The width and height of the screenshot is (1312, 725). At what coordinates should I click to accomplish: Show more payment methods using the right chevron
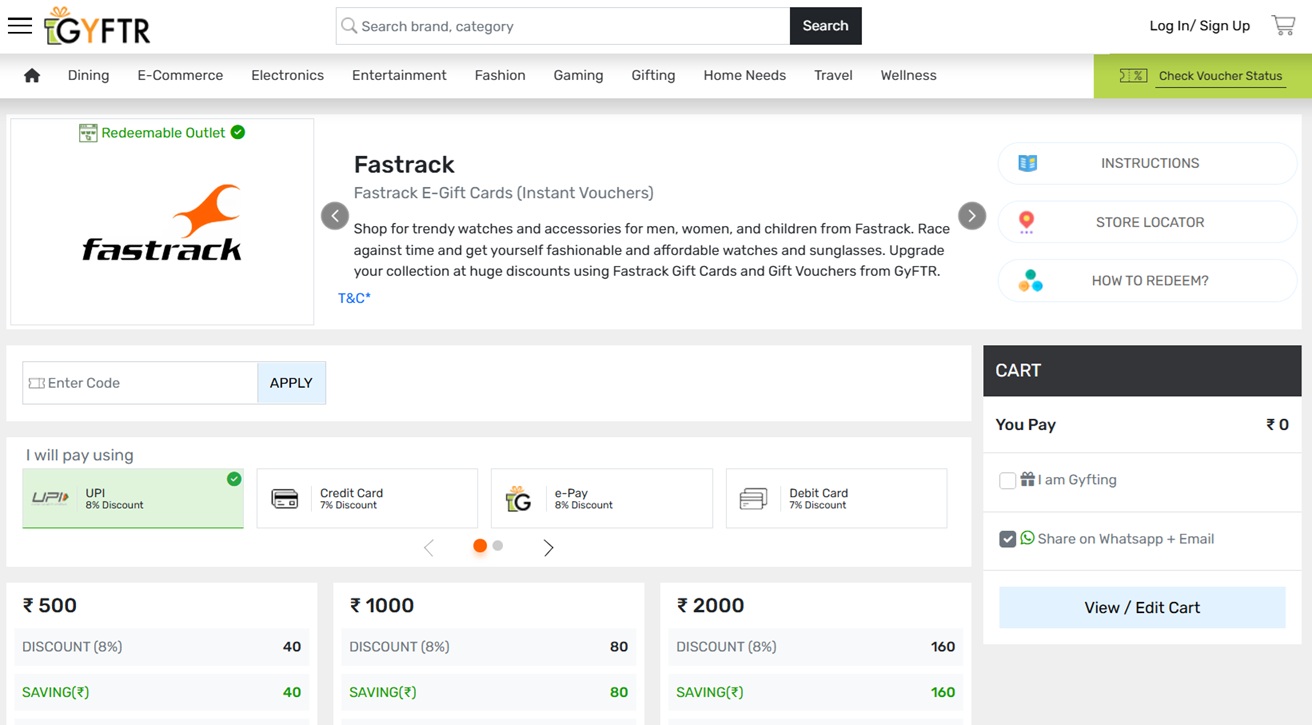(548, 547)
